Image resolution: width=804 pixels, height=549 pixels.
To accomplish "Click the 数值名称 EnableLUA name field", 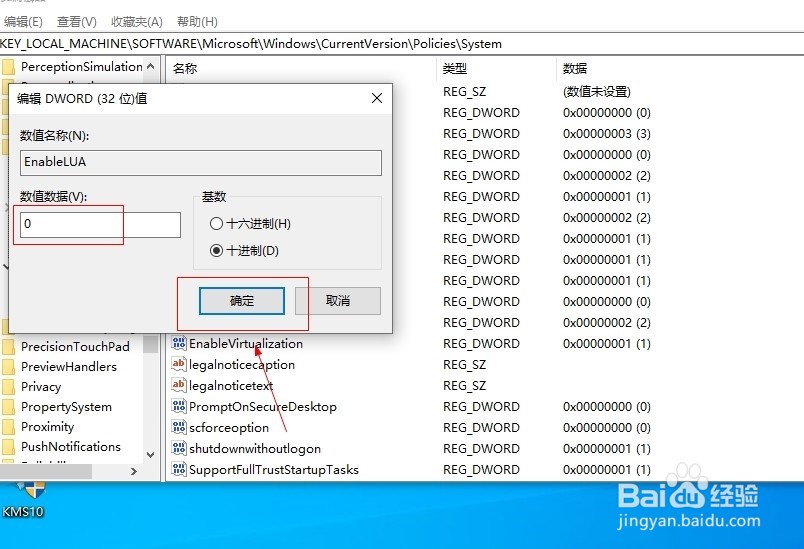I will pos(201,162).
